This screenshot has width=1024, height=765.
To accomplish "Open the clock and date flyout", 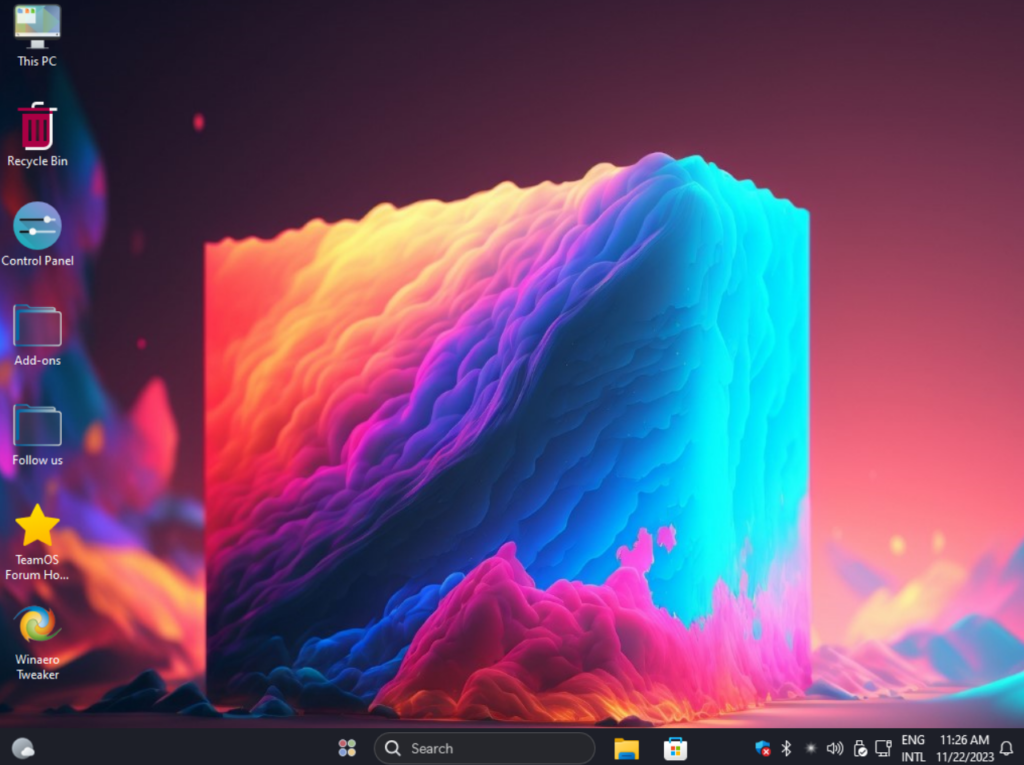I will (x=964, y=748).
